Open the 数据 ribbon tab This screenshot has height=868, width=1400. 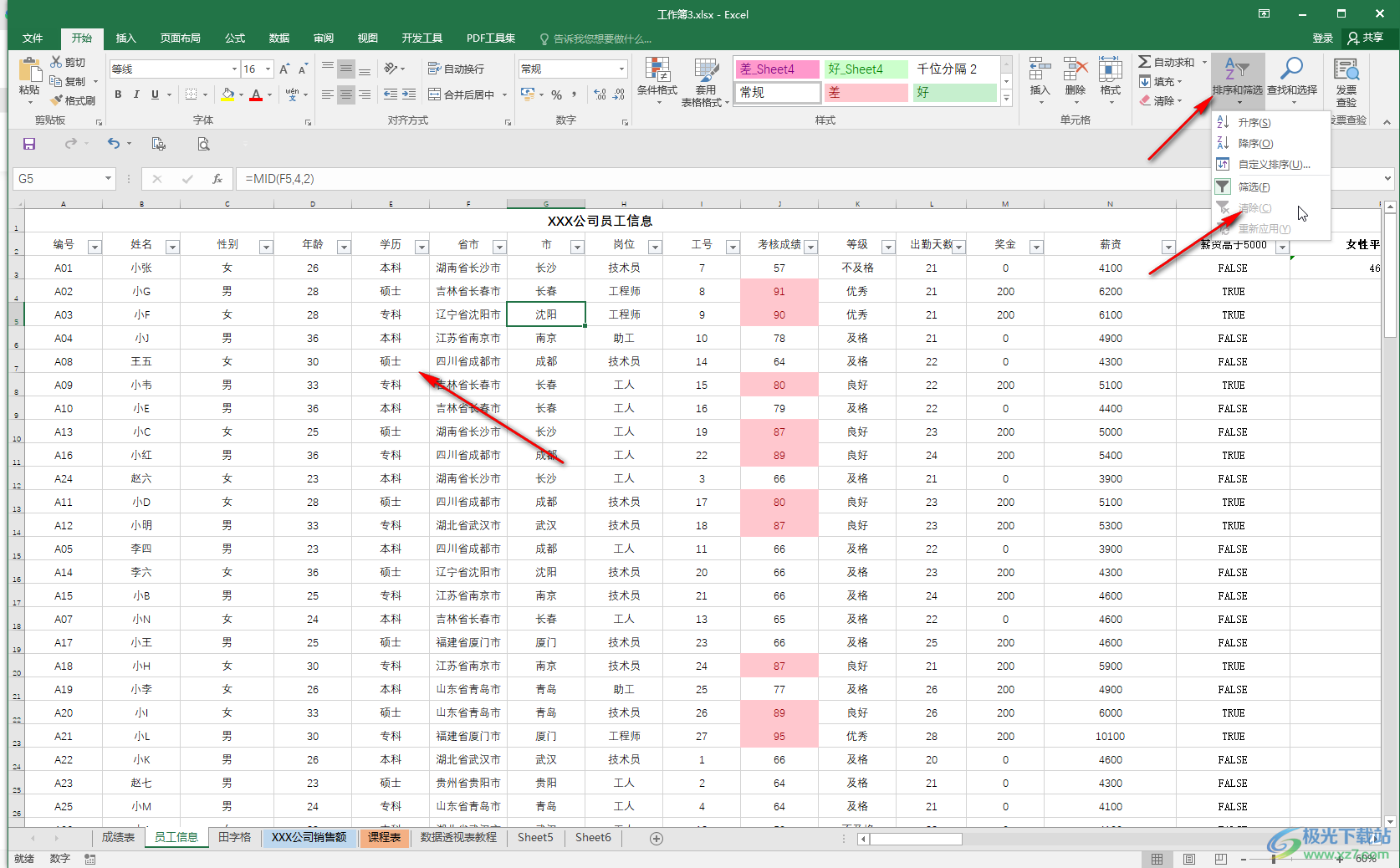[279, 38]
